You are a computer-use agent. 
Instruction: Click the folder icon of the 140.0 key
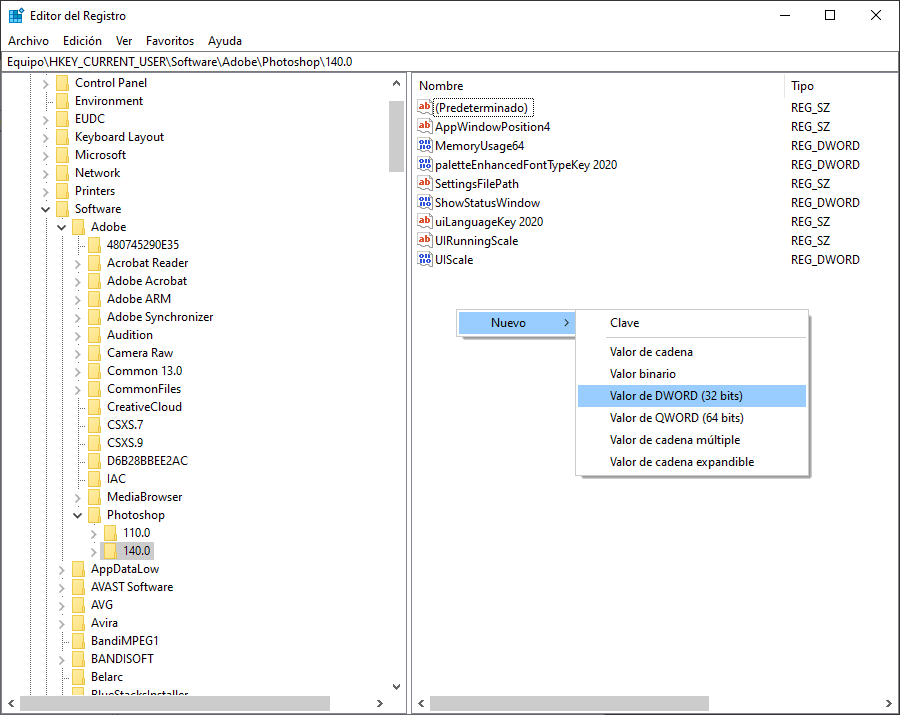coord(111,551)
